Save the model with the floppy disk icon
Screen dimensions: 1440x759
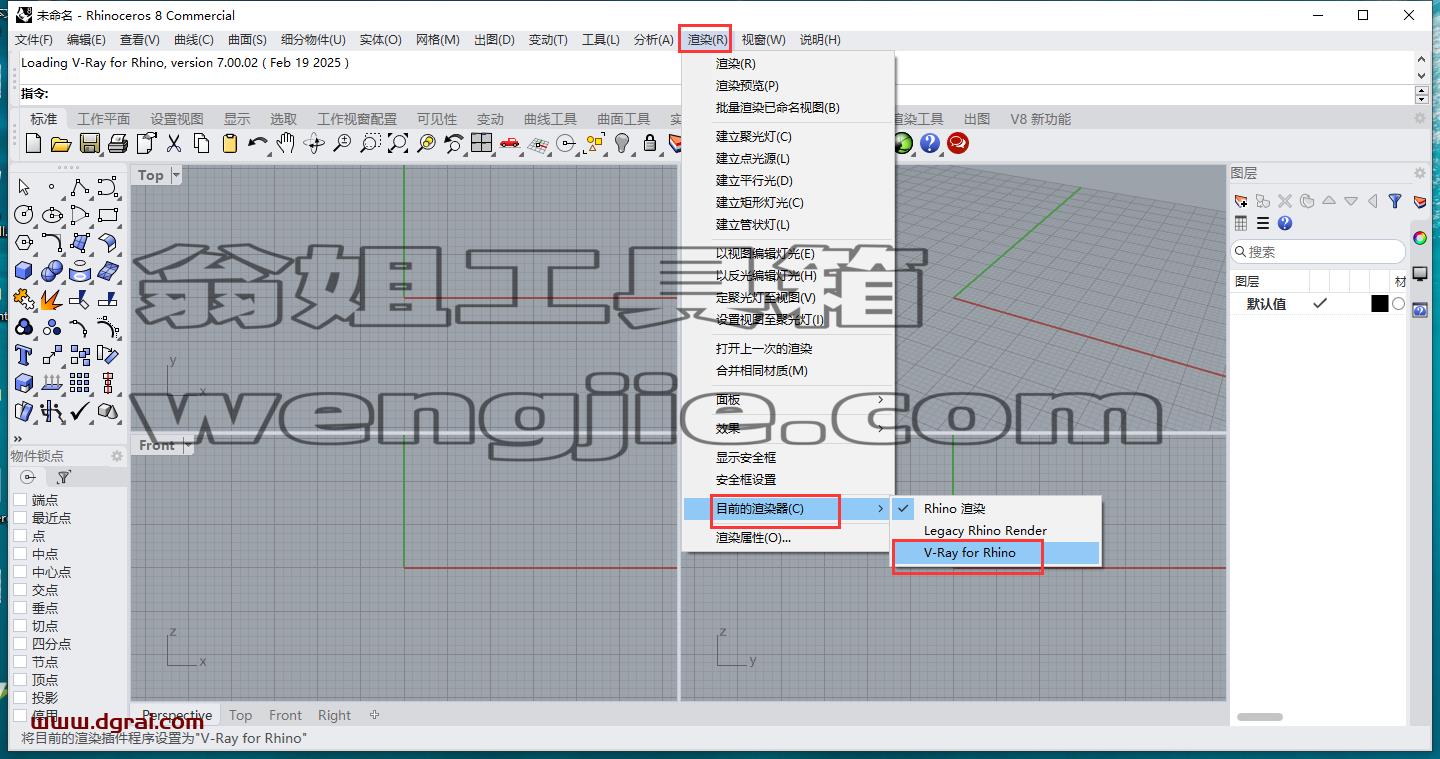tap(90, 143)
